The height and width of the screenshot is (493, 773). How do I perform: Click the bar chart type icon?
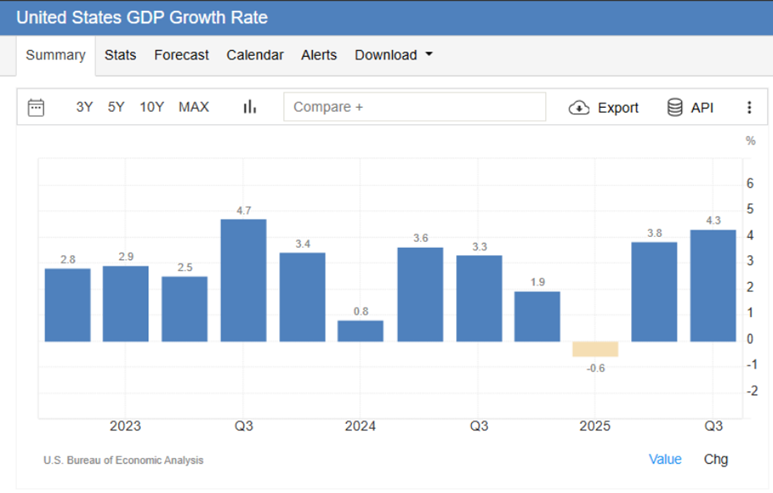click(x=250, y=107)
